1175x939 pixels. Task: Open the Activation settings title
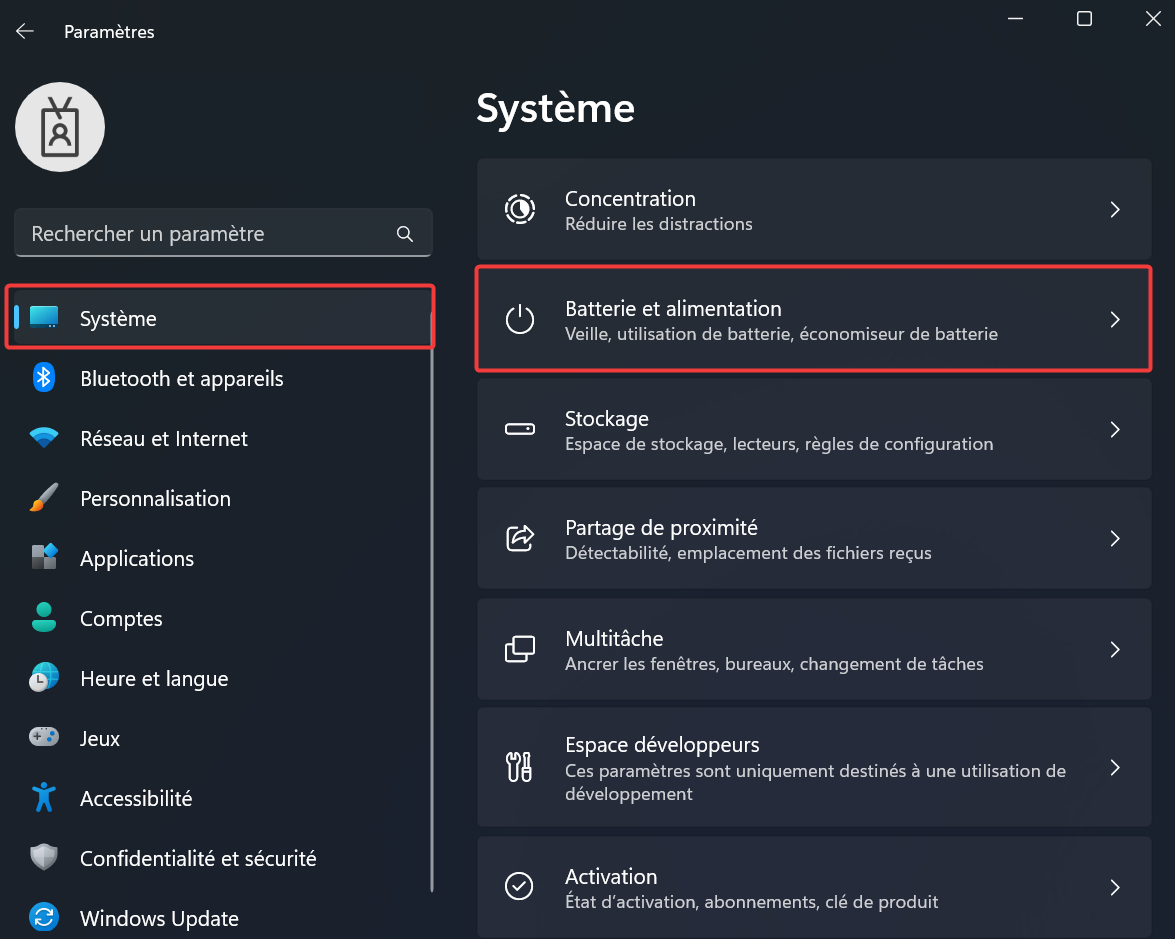pos(611,877)
